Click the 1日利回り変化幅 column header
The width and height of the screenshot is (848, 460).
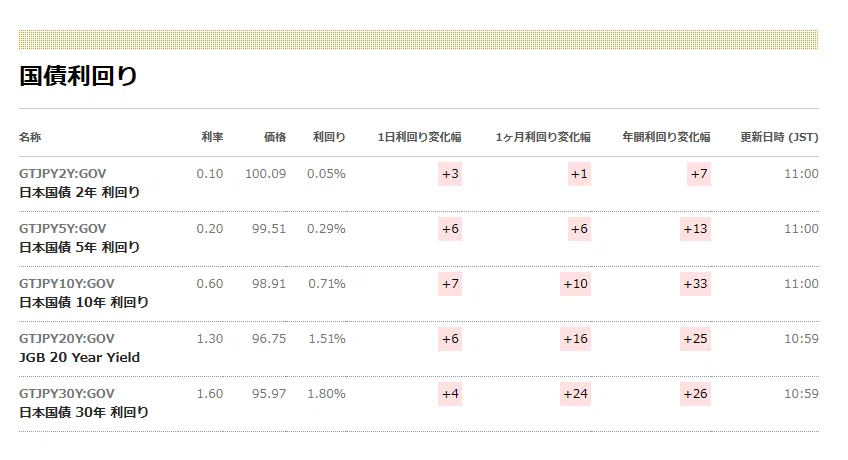420,137
